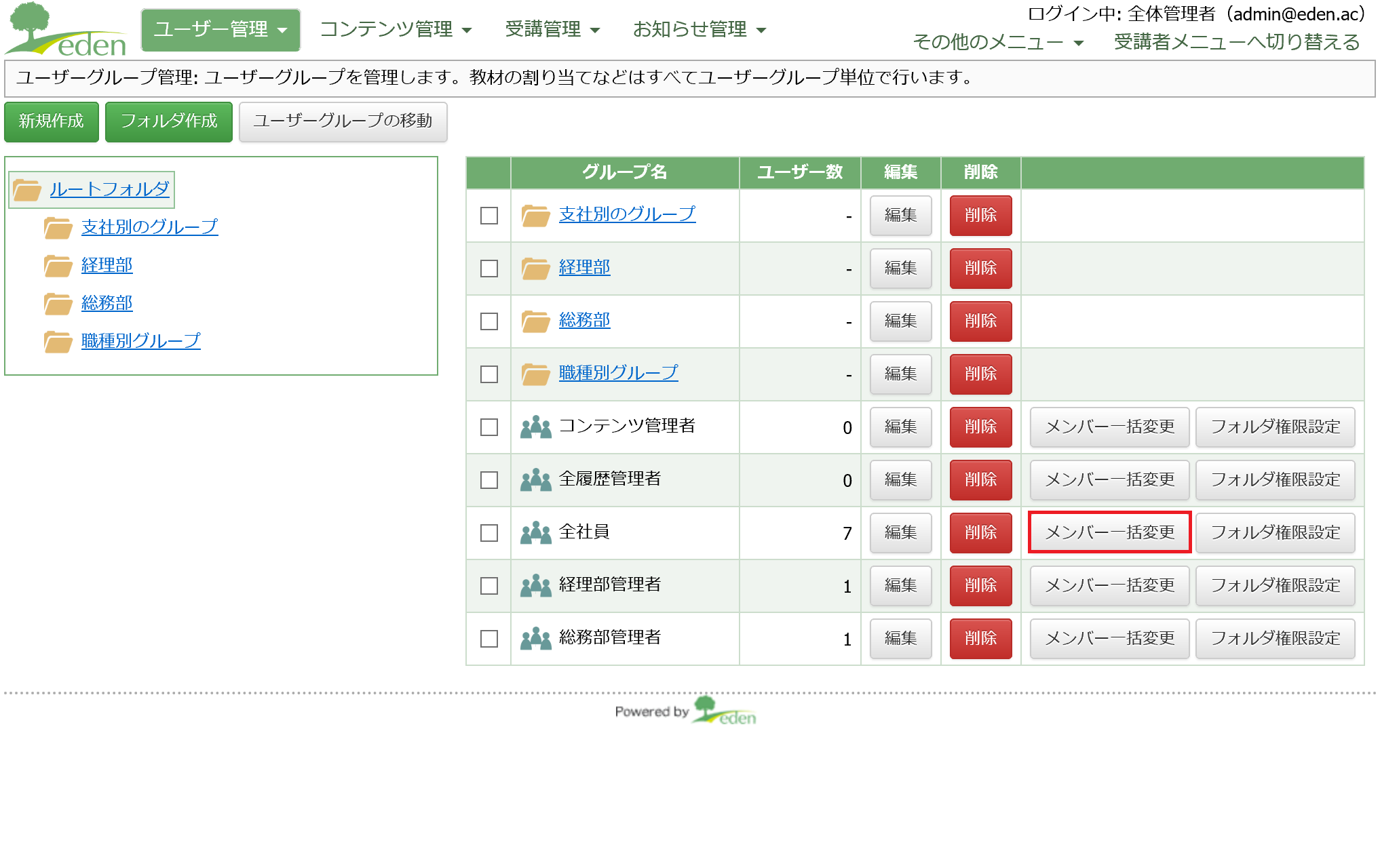Open the ユーザー管理 dropdown menu

[221, 30]
